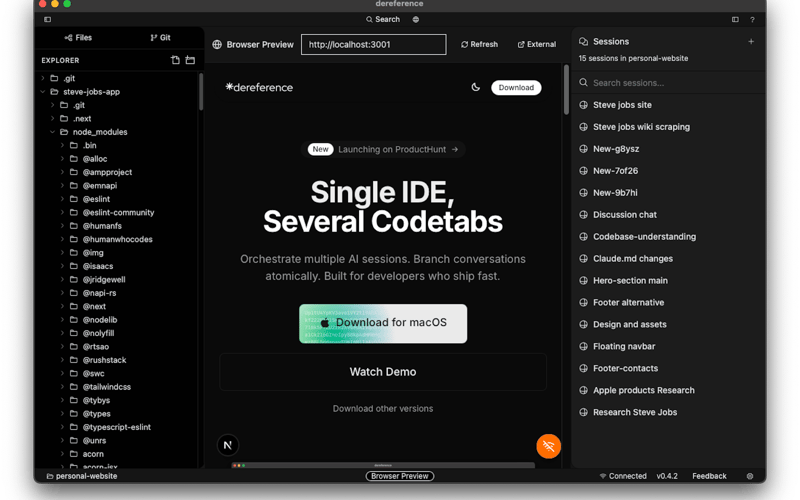Open Download other versions link
Image resolution: width=800 pixels, height=500 pixels.
click(x=383, y=409)
